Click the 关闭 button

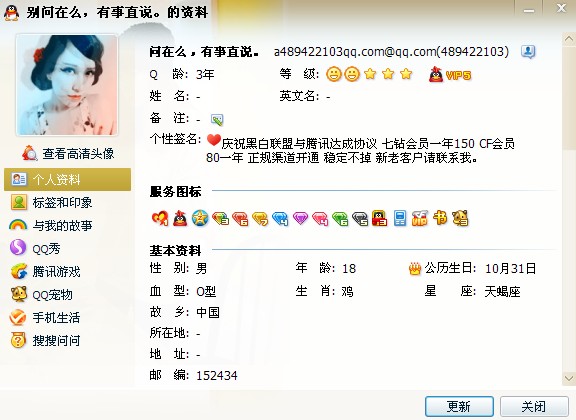(534, 406)
